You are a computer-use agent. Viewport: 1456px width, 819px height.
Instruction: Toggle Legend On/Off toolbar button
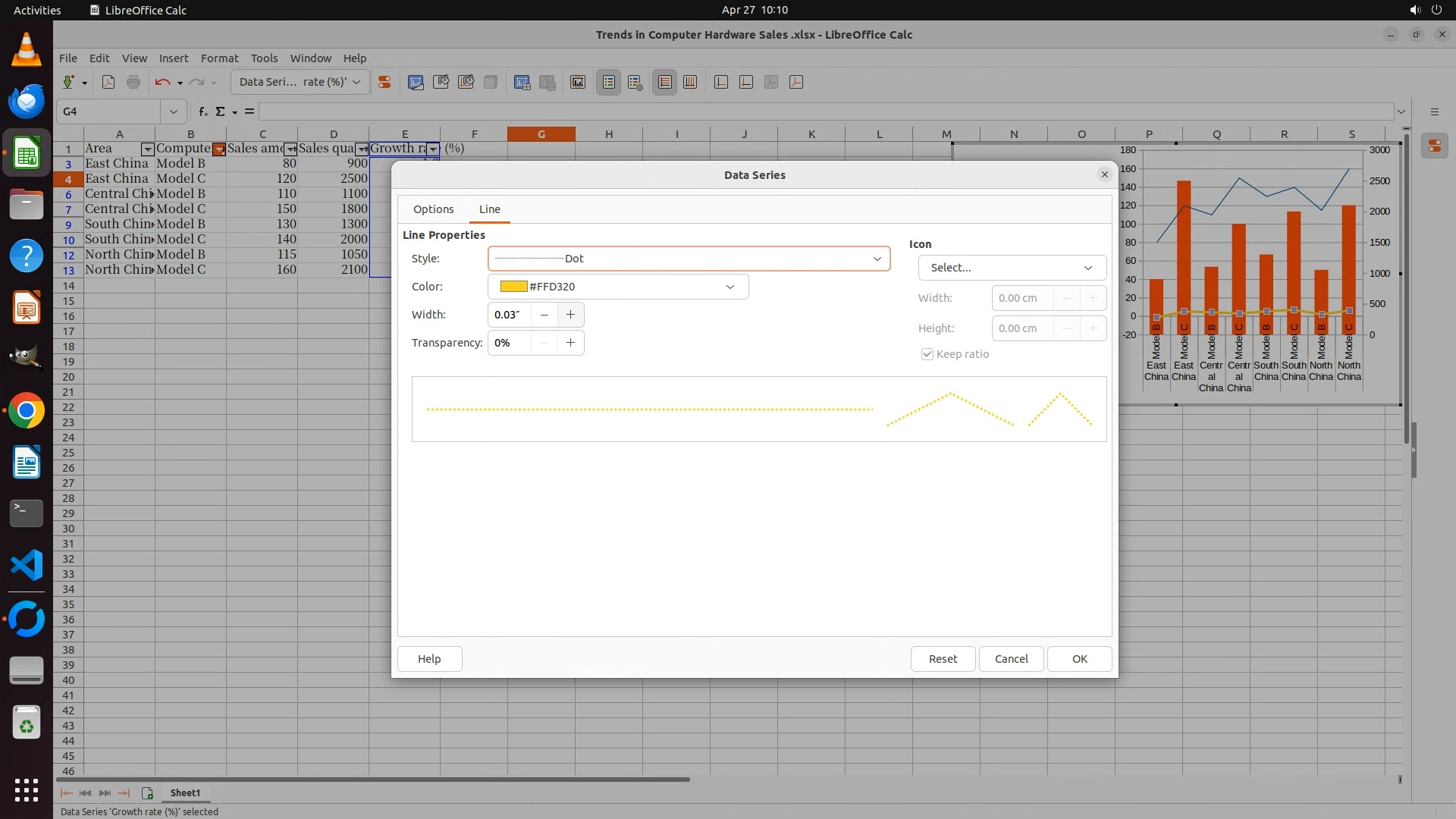pos(608,83)
